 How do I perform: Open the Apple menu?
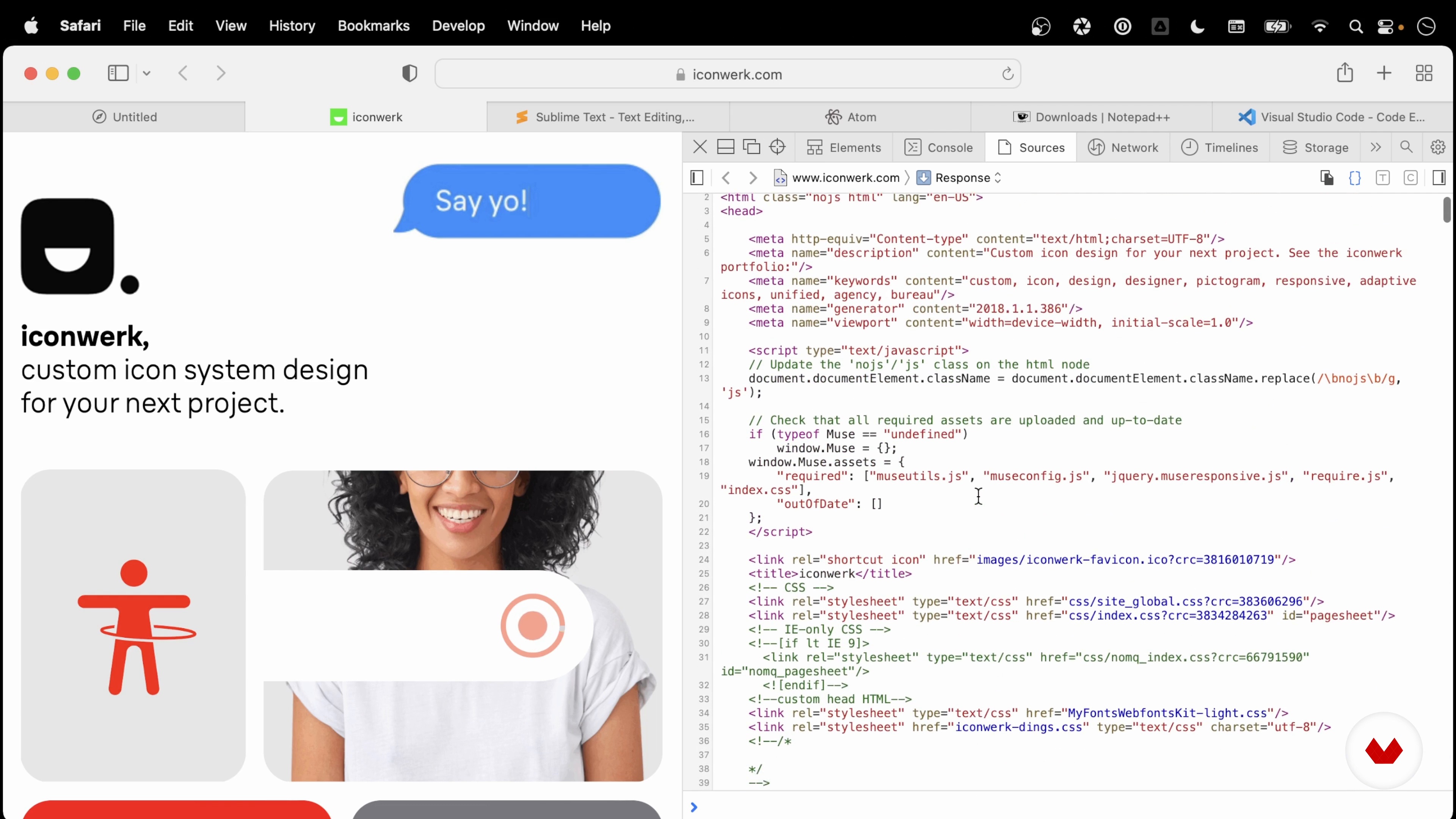31,25
